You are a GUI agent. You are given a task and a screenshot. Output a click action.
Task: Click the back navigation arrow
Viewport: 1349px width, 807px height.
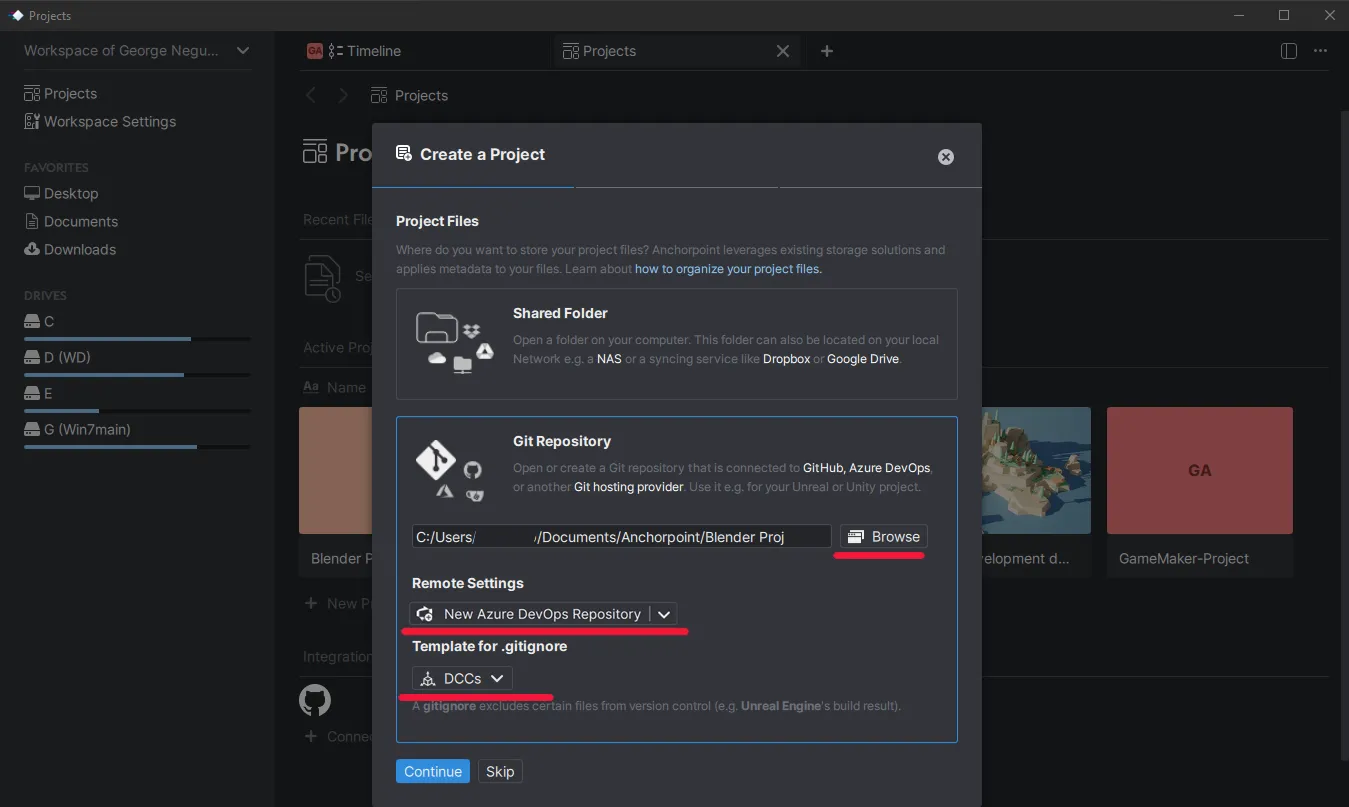(311, 95)
